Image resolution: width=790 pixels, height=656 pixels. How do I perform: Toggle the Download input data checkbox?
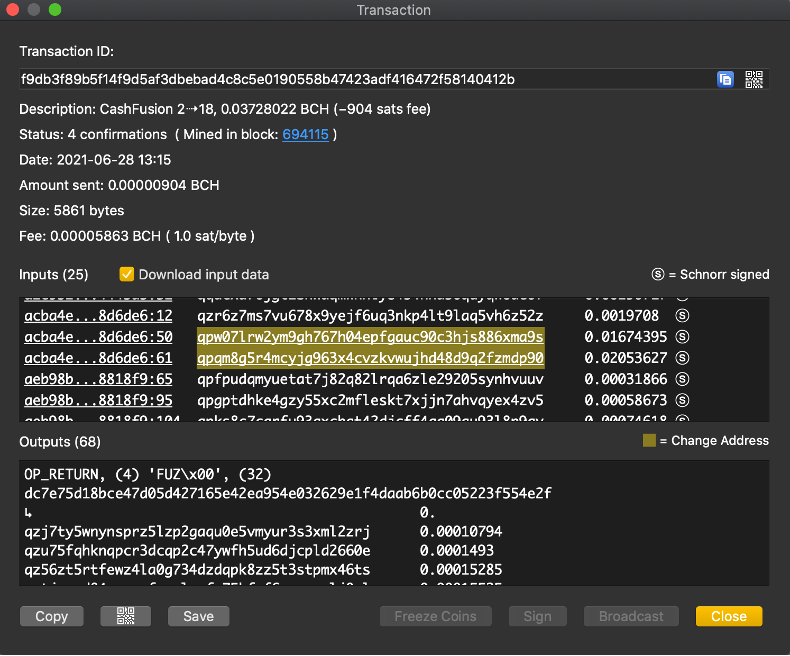point(127,274)
